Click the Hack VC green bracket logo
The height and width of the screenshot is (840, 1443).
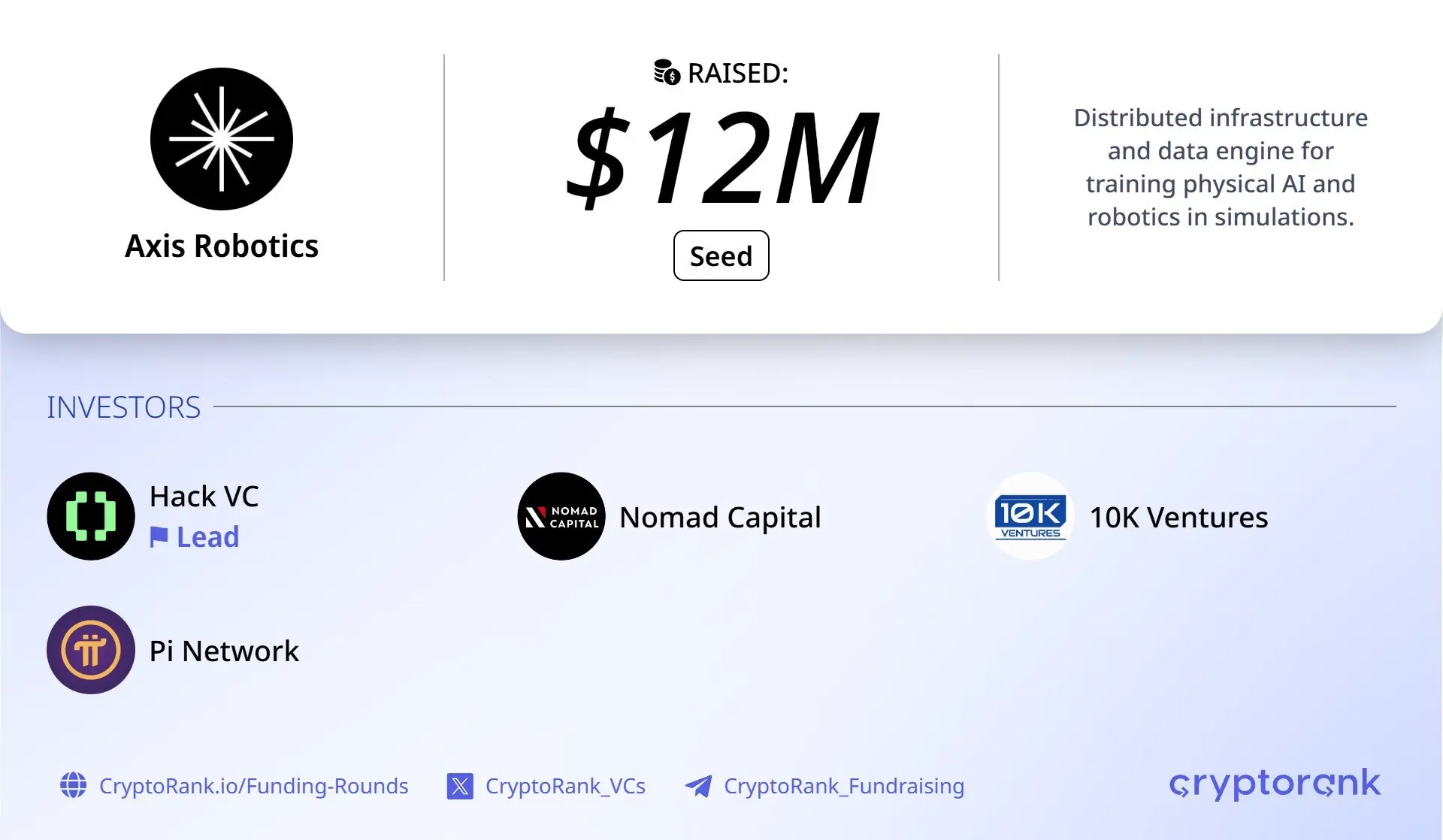coord(91,516)
